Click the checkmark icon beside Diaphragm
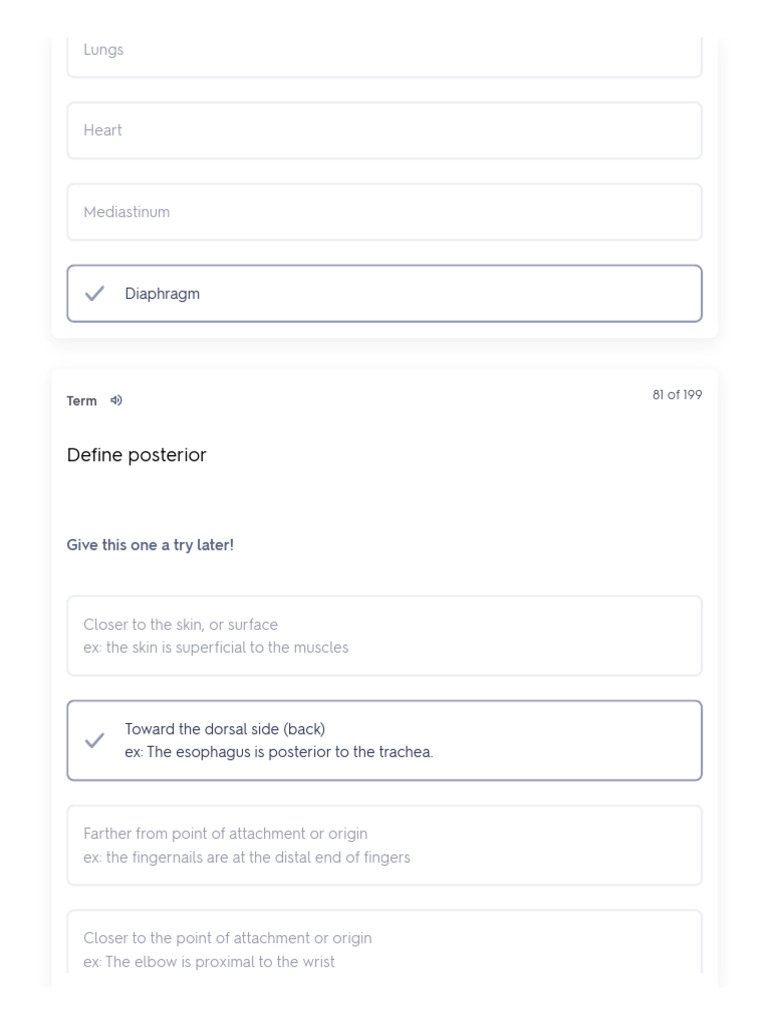The image size is (768, 1024). point(95,294)
